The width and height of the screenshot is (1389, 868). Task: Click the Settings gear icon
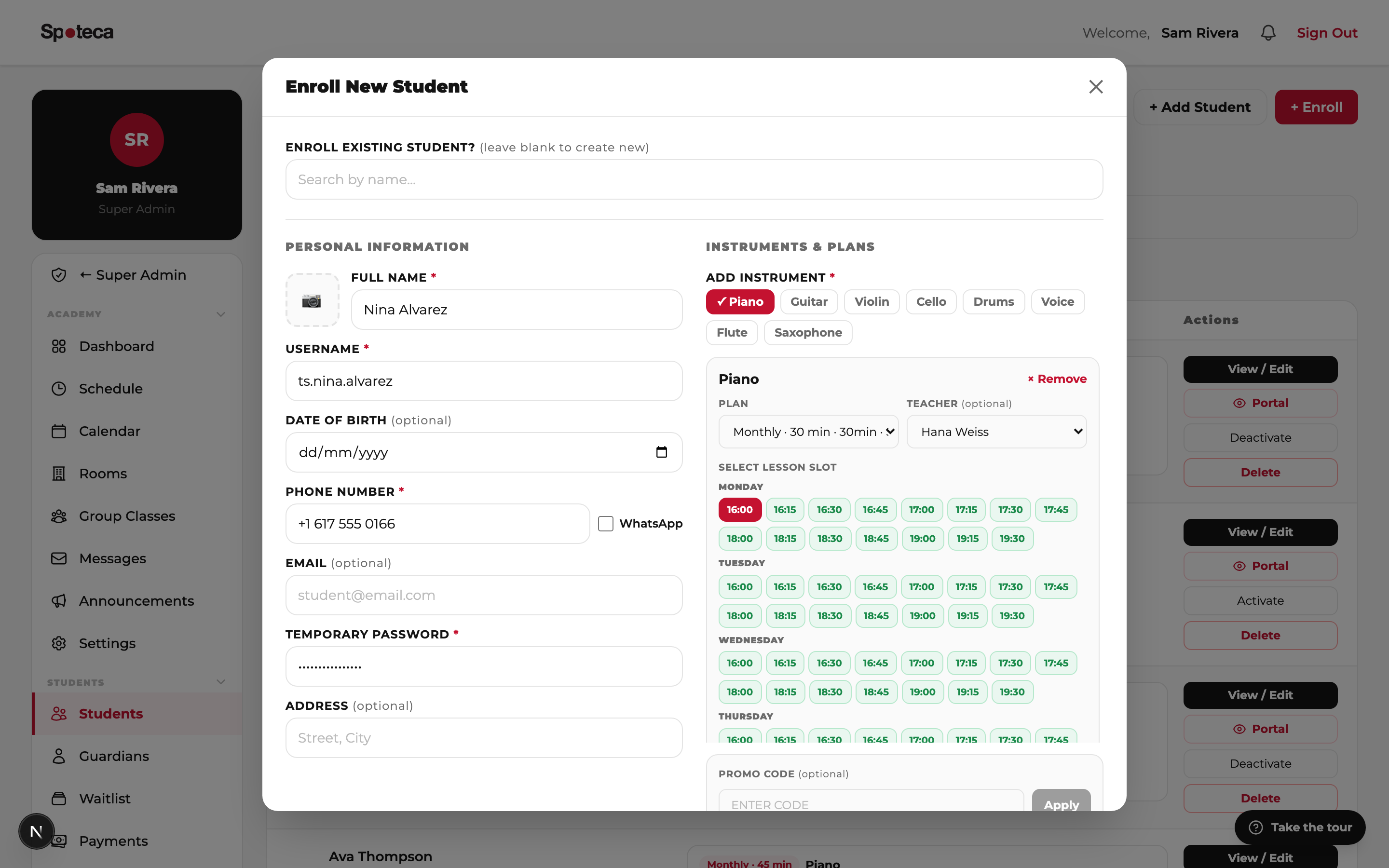click(58, 644)
